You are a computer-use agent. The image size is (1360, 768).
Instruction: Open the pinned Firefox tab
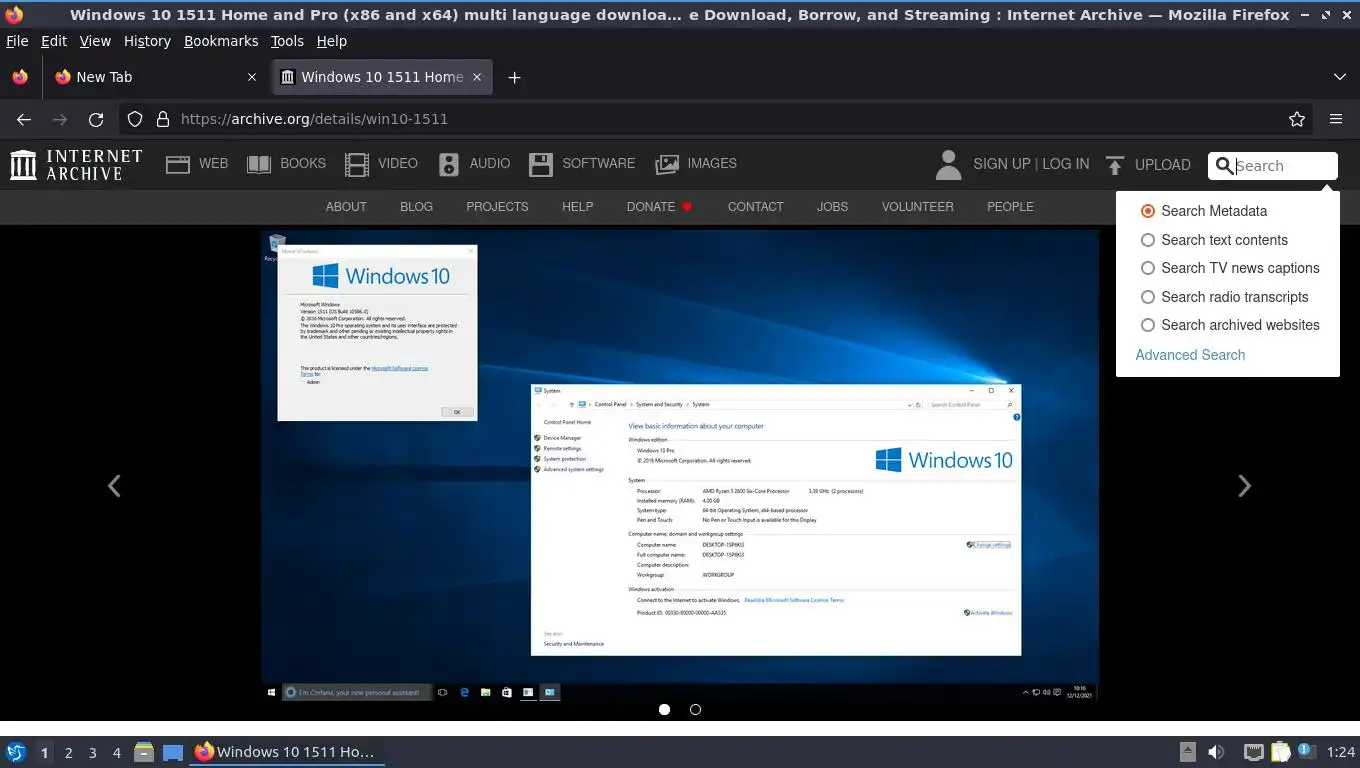20,77
